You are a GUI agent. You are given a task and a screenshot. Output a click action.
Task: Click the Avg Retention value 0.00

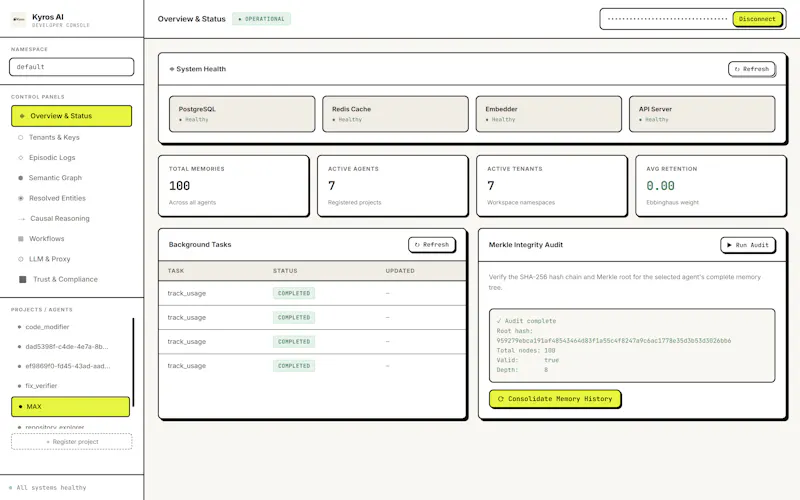[x=660, y=186]
